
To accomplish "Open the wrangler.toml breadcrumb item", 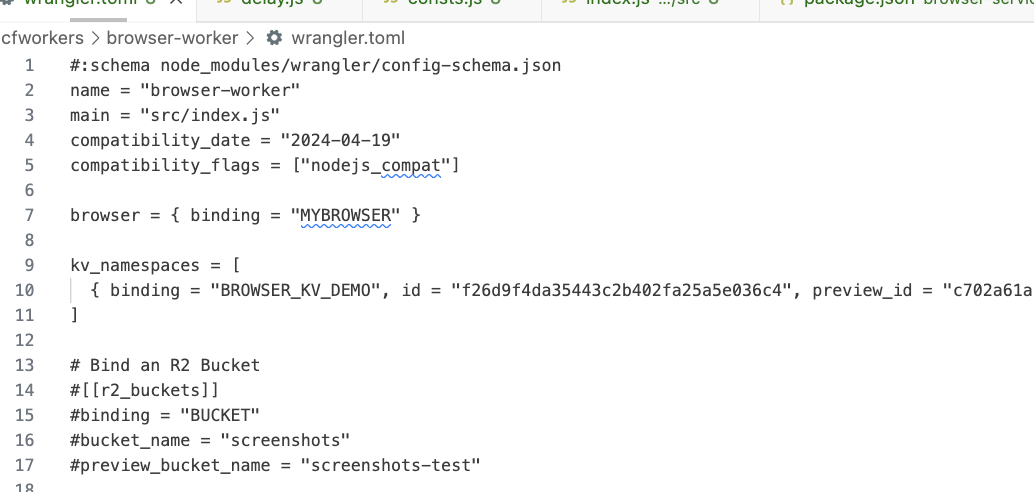I will pos(348,38).
